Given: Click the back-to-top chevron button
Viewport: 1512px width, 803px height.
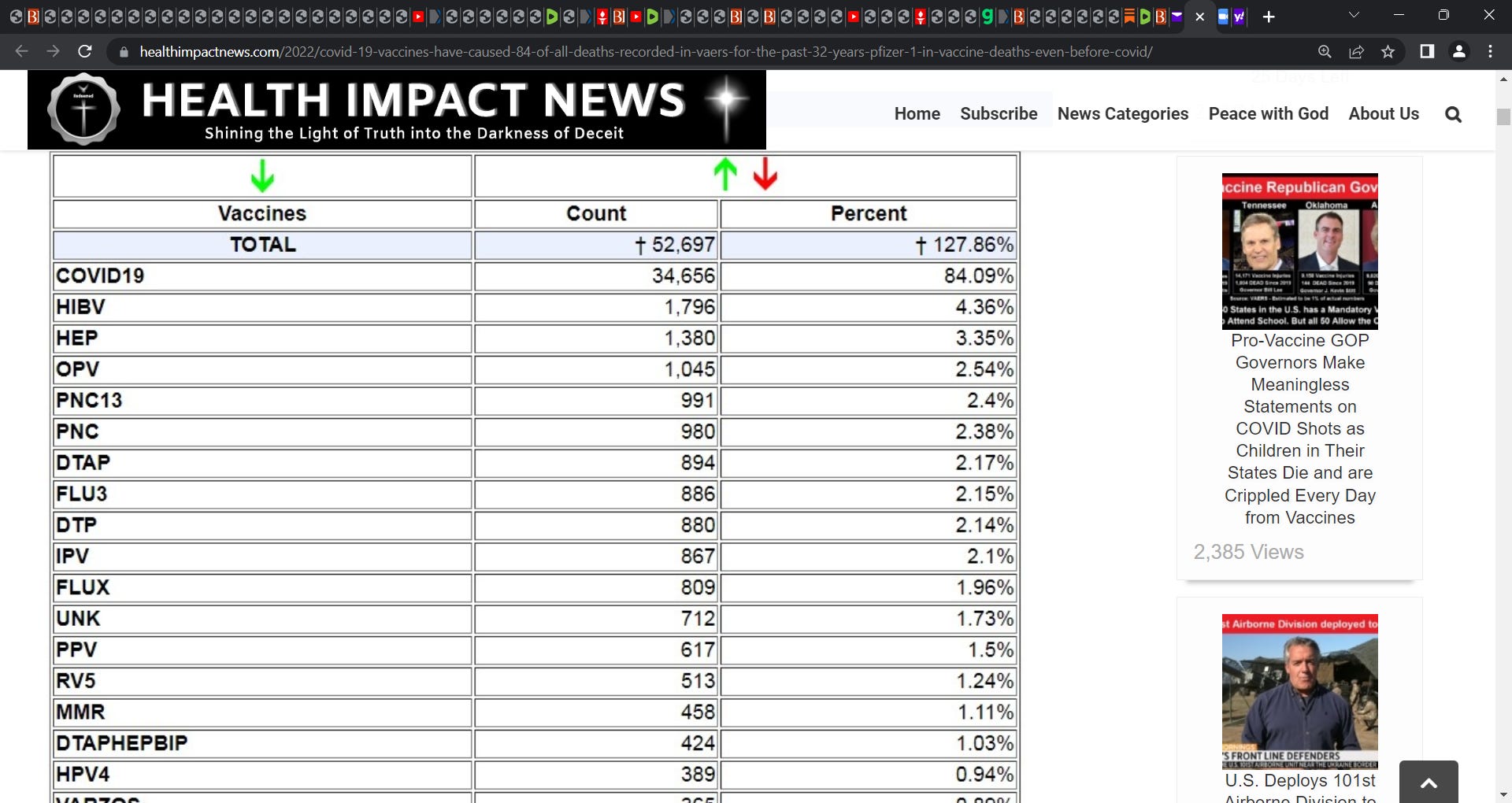Looking at the screenshot, I should (x=1429, y=782).
